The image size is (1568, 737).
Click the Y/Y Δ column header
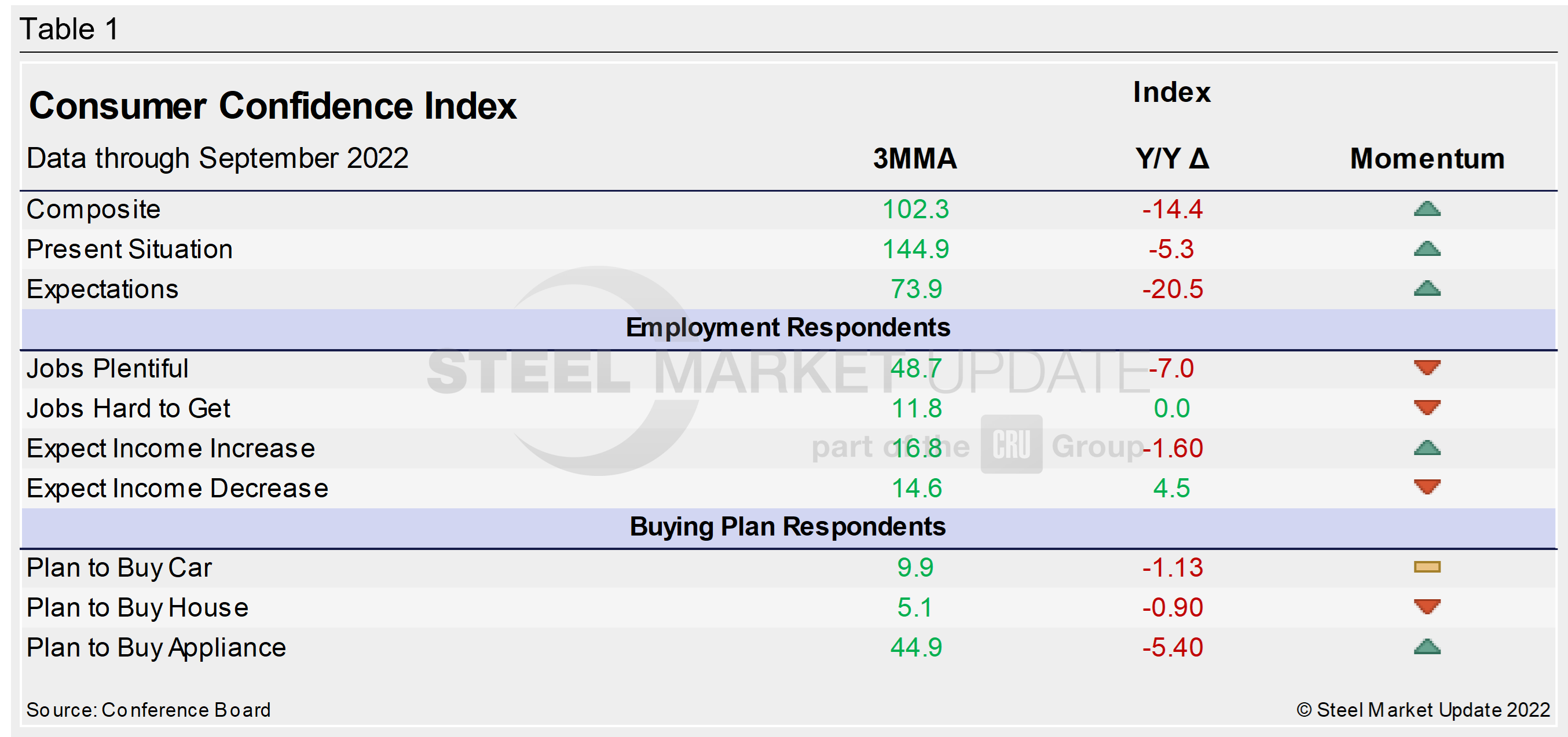point(1172,159)
